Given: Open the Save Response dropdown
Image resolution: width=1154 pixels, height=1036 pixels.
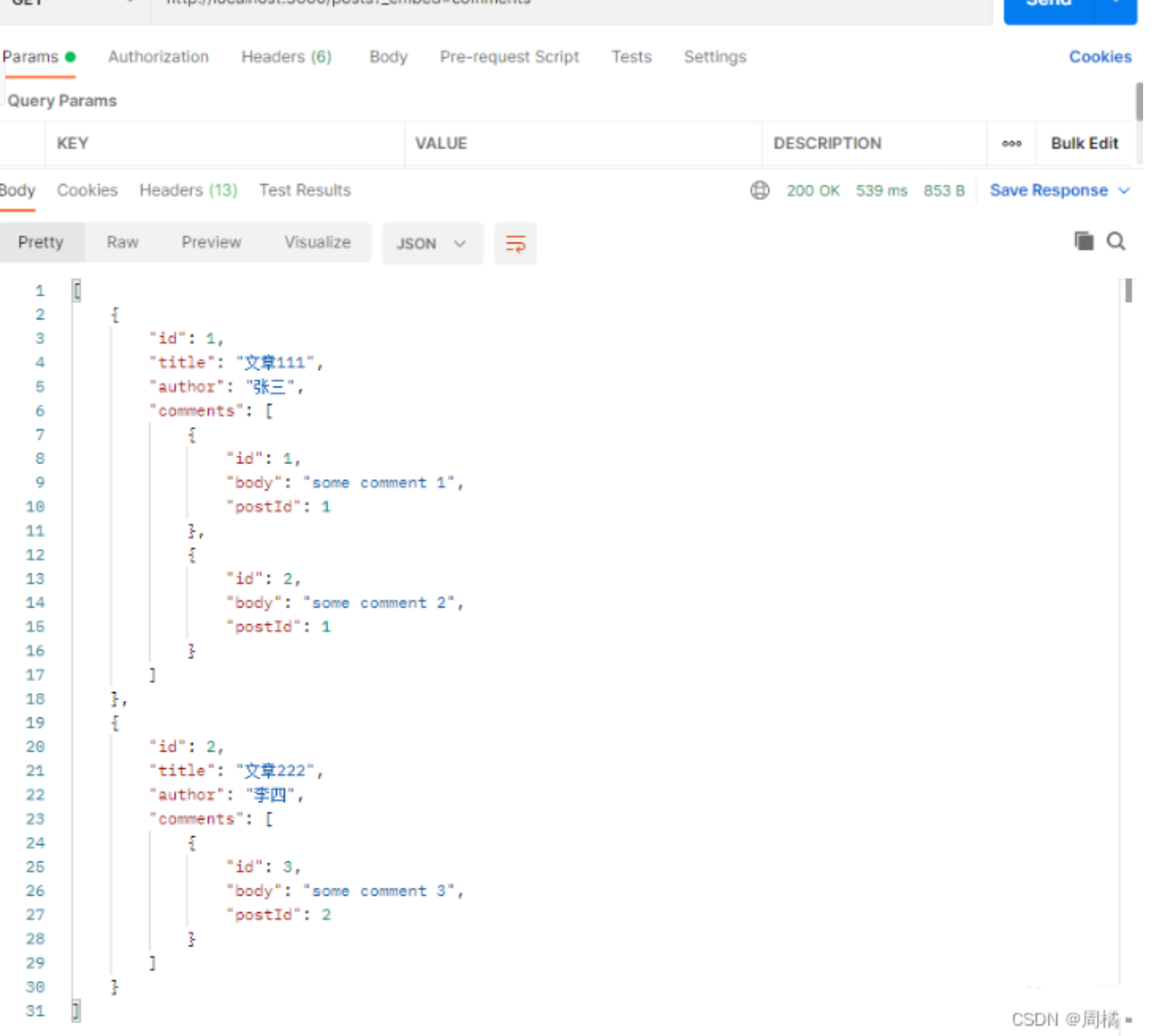Looking at the screenshot, I should click(1060, 191).
